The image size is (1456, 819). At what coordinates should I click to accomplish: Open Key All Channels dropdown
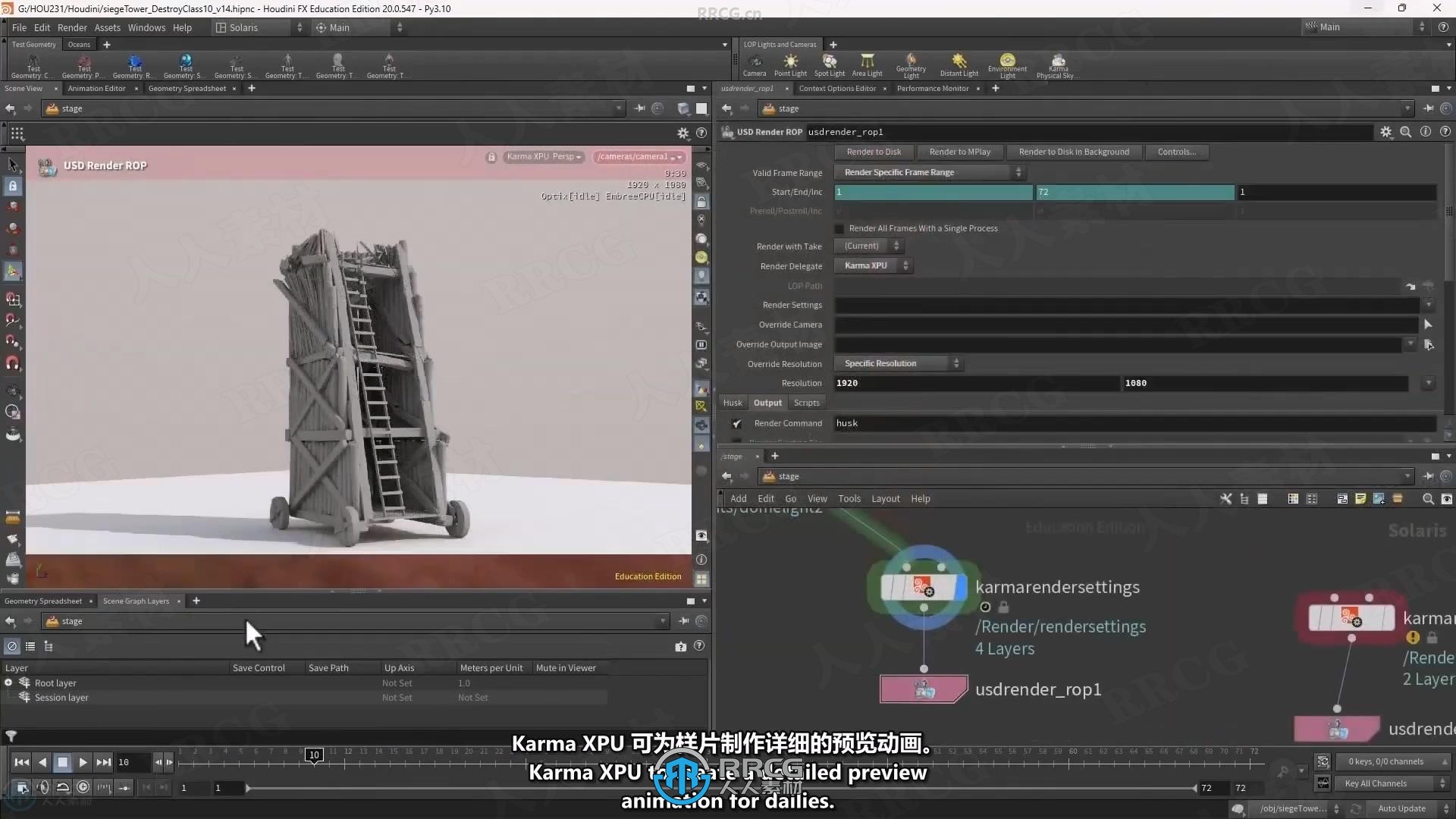tap(1394, 783)
